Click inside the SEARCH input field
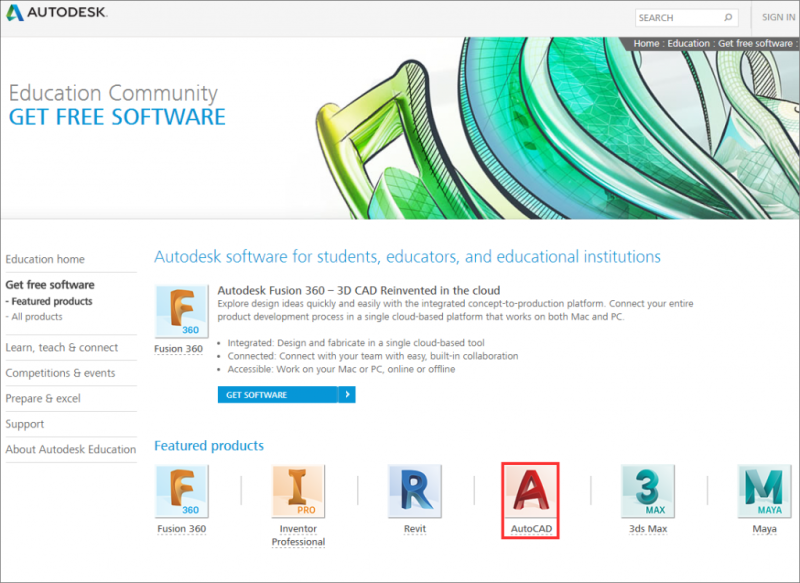The image size is (800, 583). pyautogui.click(x=675, y=17)
